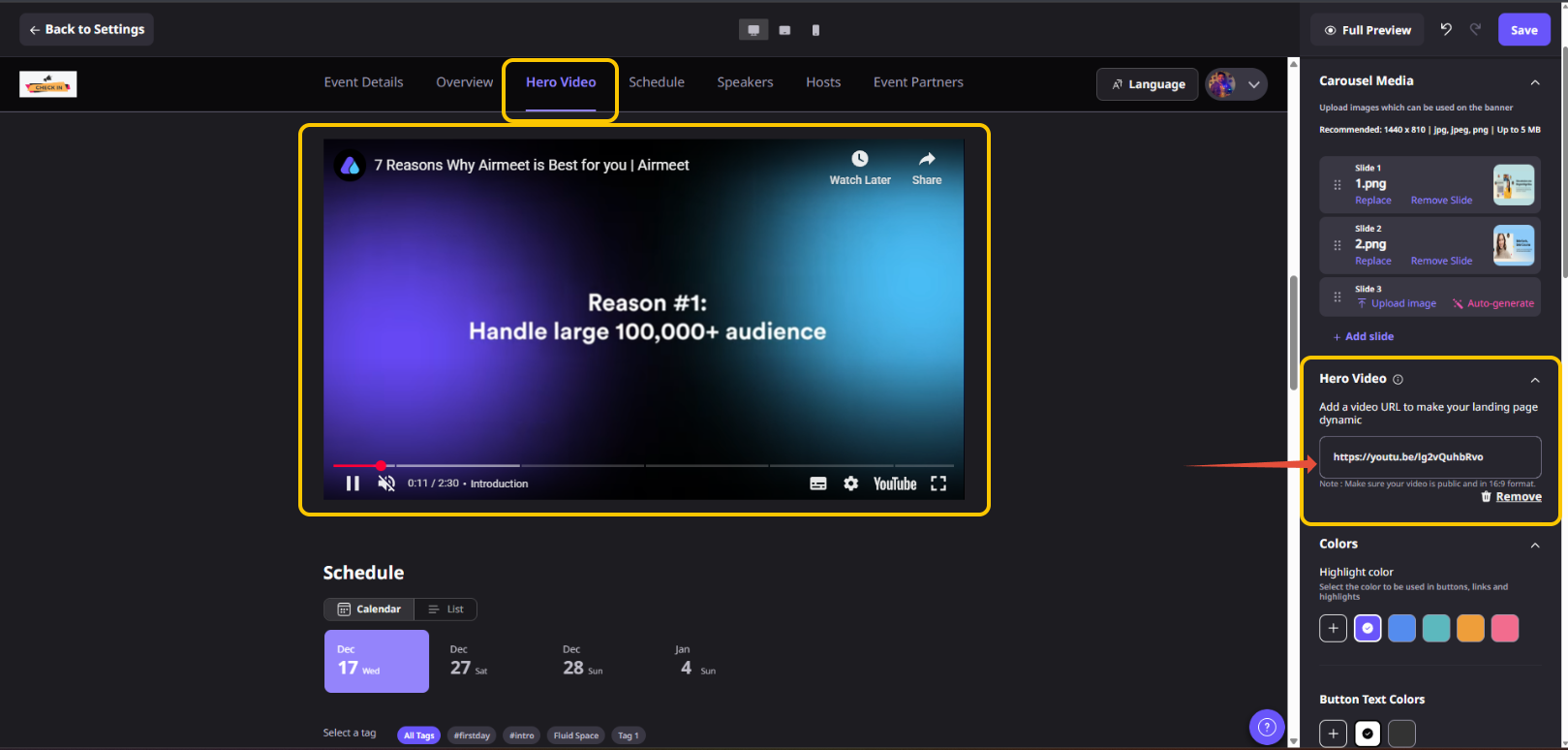
Task: Select the #firstday tag filter
Action: pos(472,735)
